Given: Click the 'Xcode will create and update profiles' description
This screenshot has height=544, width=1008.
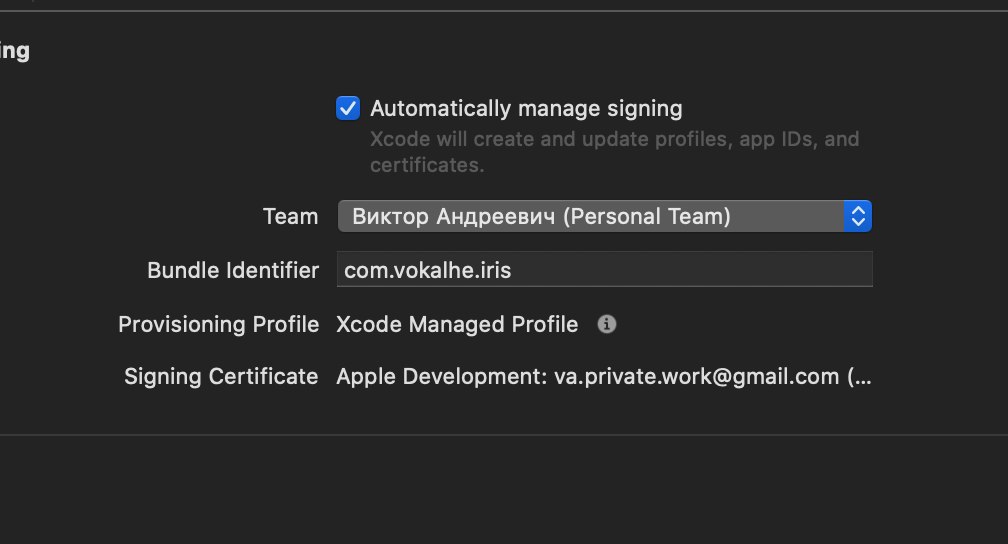Looking at the screenshot, I should [614, 152].
